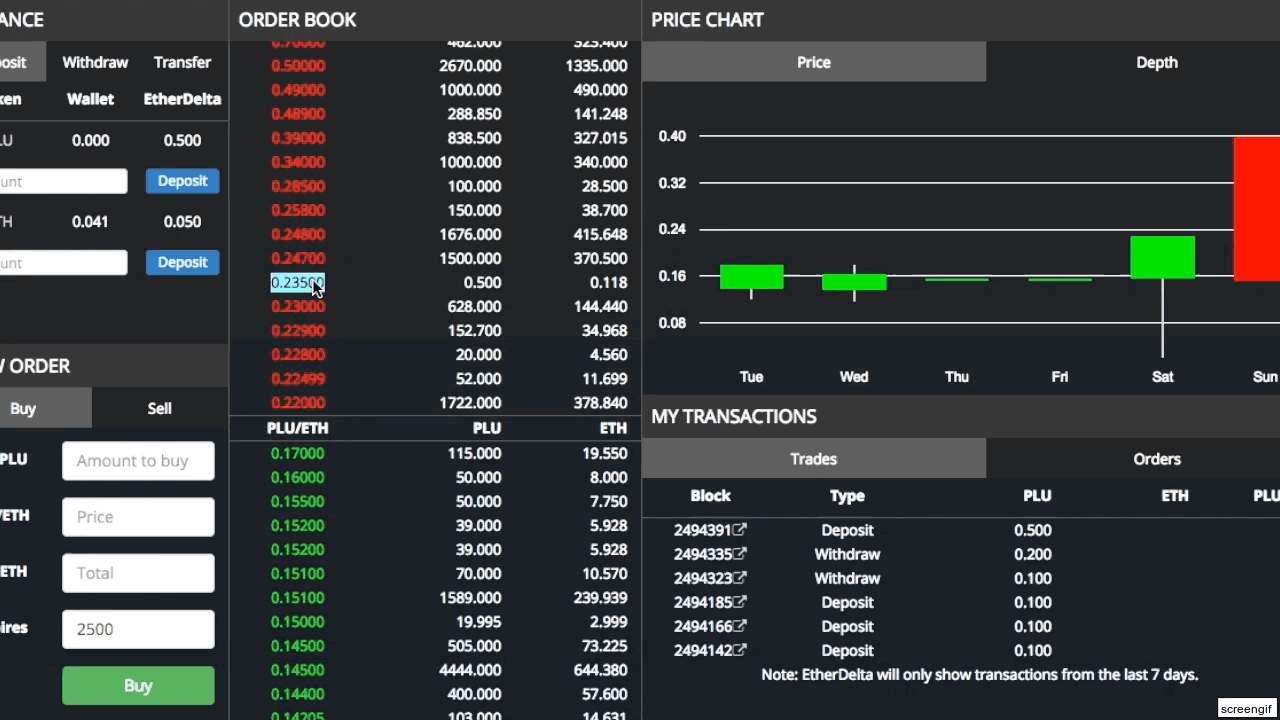The image size is (1280, 720).
Task: Show the Price chart tab
Action: (x=814, y=62)
